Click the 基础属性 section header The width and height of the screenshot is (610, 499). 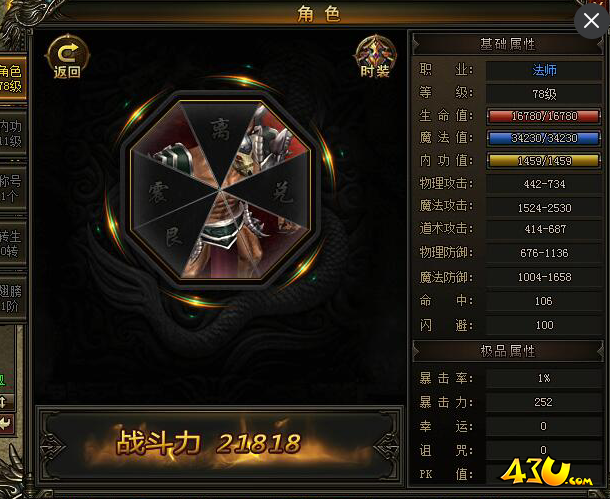(x=508, y=44)
